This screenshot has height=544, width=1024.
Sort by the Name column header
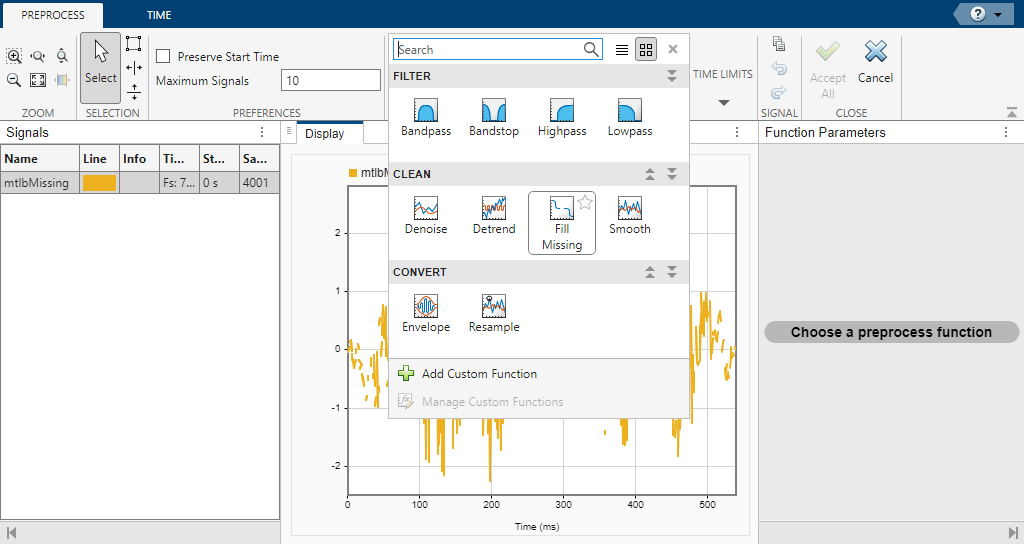(40, 159)
